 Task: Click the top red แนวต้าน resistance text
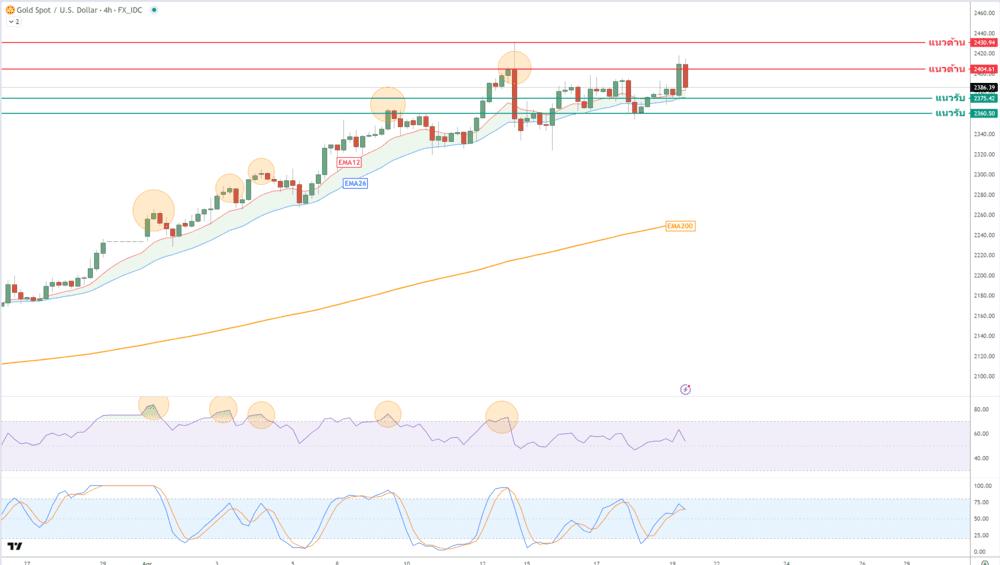pyautogui.click(x=946, y=43)
